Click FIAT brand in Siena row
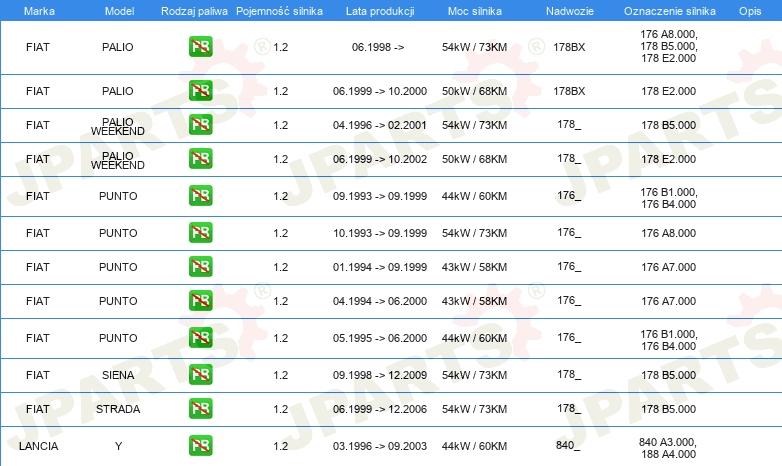The height and width of the screenshot is (466, 782). (38, 375)
